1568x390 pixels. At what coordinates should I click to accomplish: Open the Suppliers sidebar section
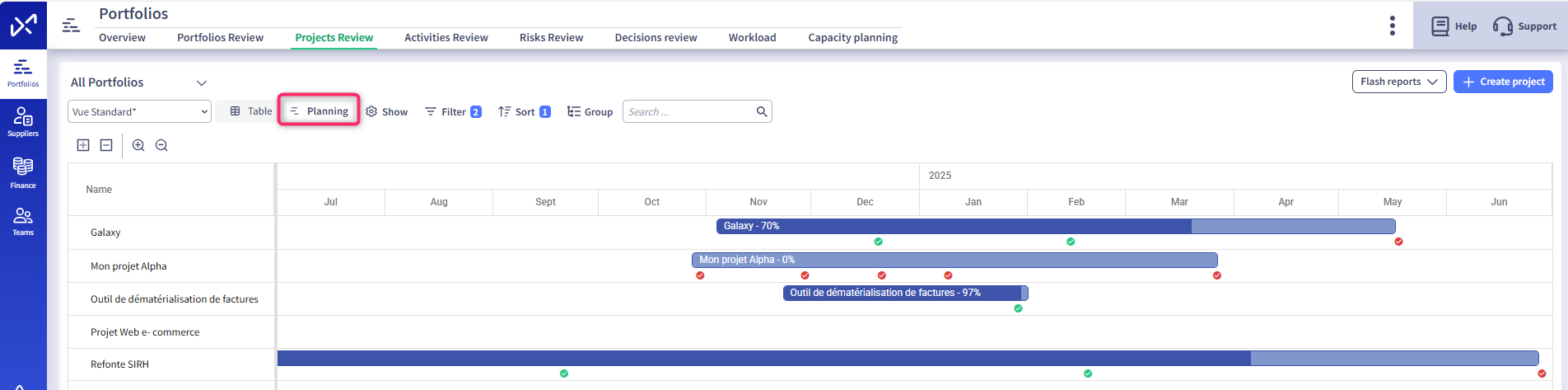(x=23, y=121)
